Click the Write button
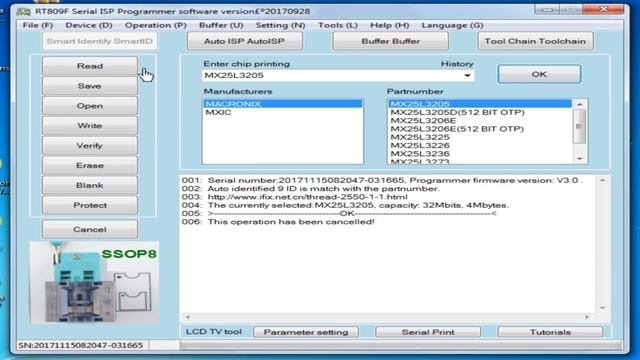The width and height of the screenshot is (640, 360). tap(90, 125)
